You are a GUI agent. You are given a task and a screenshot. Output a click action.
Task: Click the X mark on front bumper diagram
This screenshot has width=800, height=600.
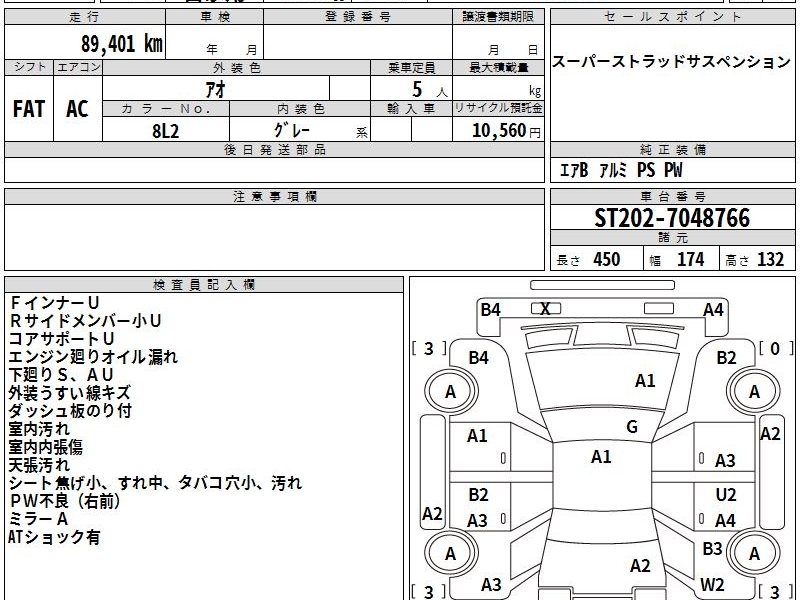click(545, 309)
